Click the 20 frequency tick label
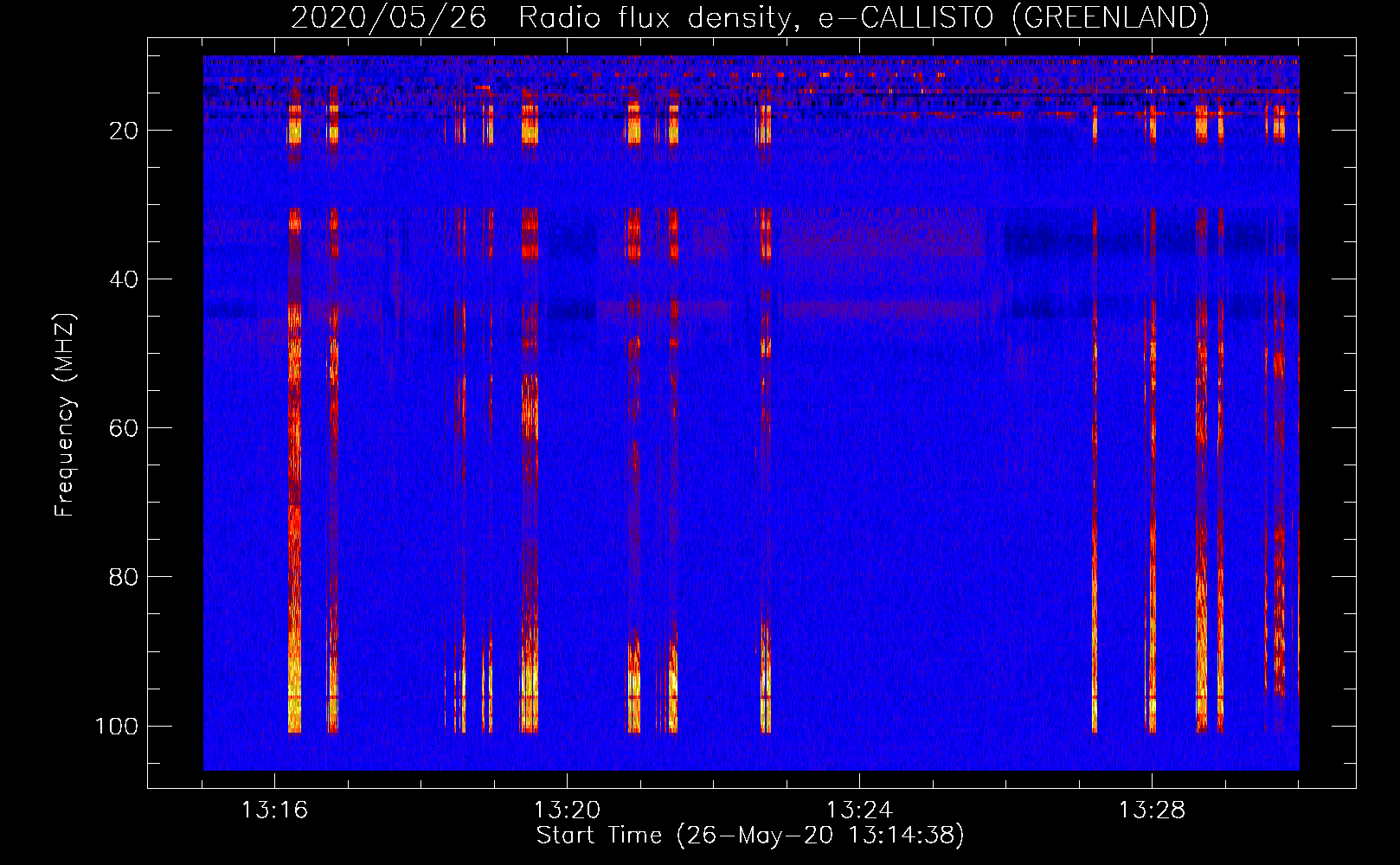The height and width of the screenshot is (865, 1400). [x=124, y=131]
